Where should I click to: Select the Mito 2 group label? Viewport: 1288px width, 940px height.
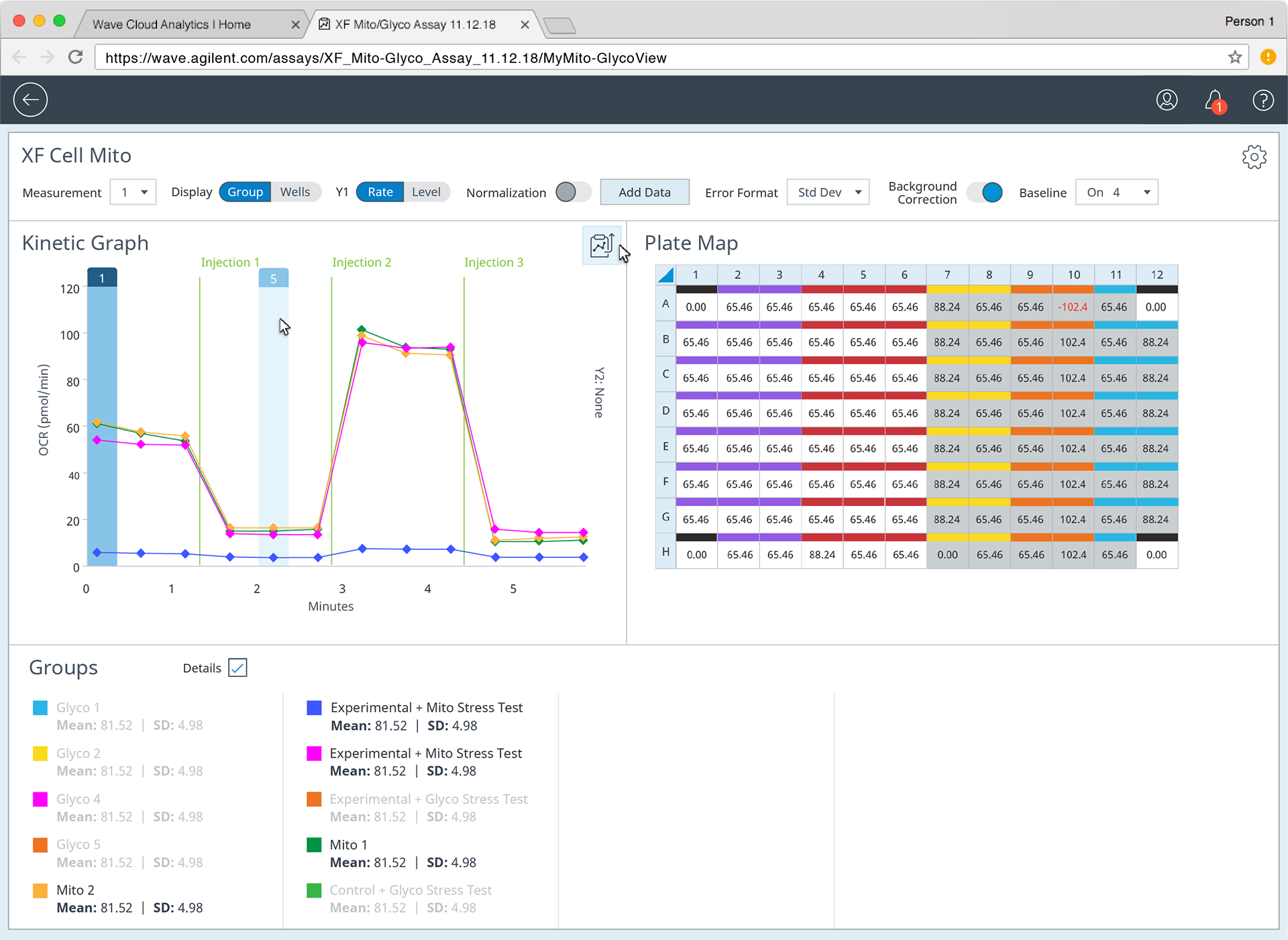click(x=75, y=890)
